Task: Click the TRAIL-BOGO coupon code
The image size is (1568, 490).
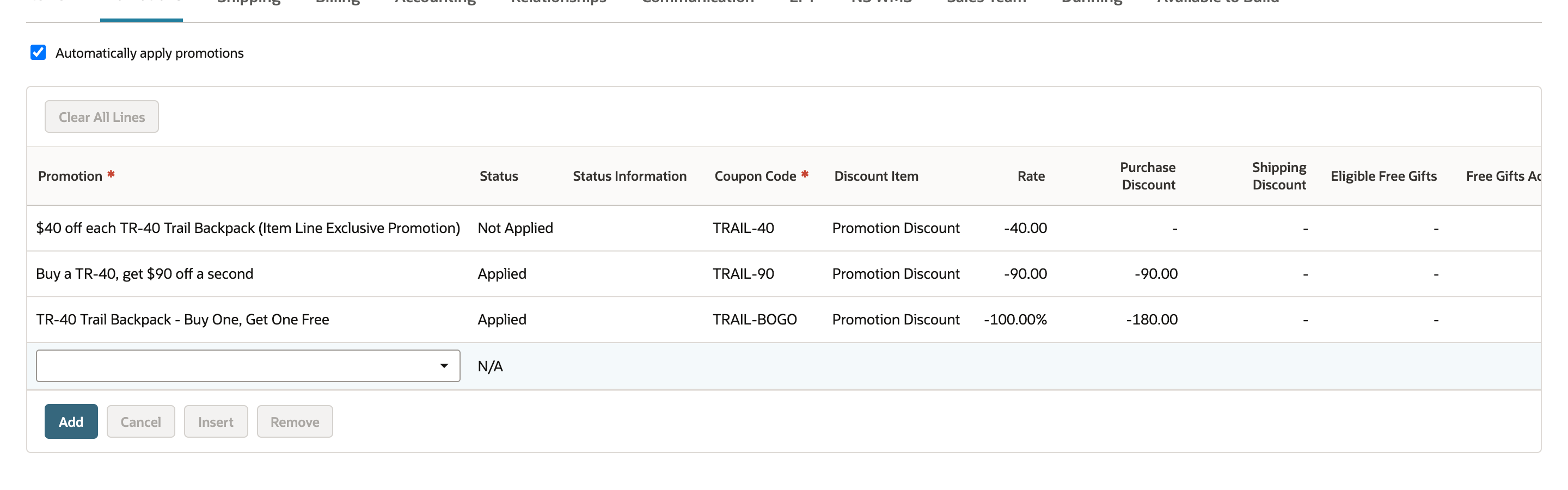Action: [x=755, y=320]
